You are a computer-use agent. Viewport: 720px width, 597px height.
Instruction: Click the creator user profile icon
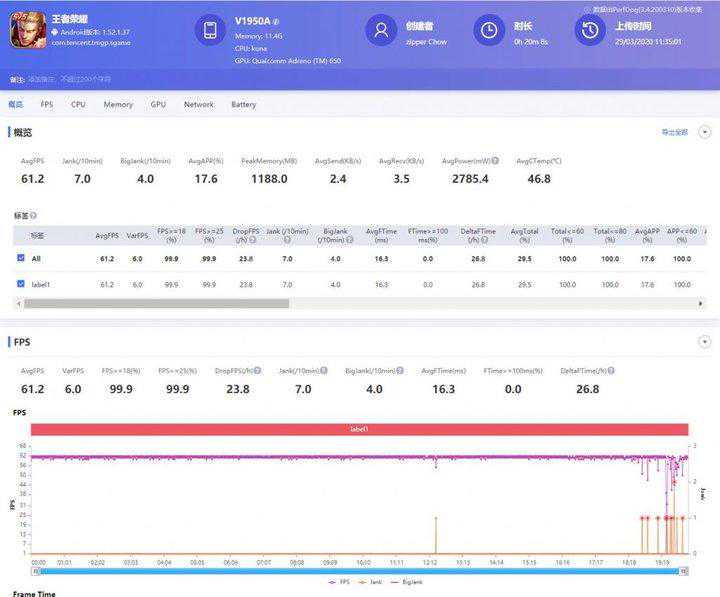point(381,31)
